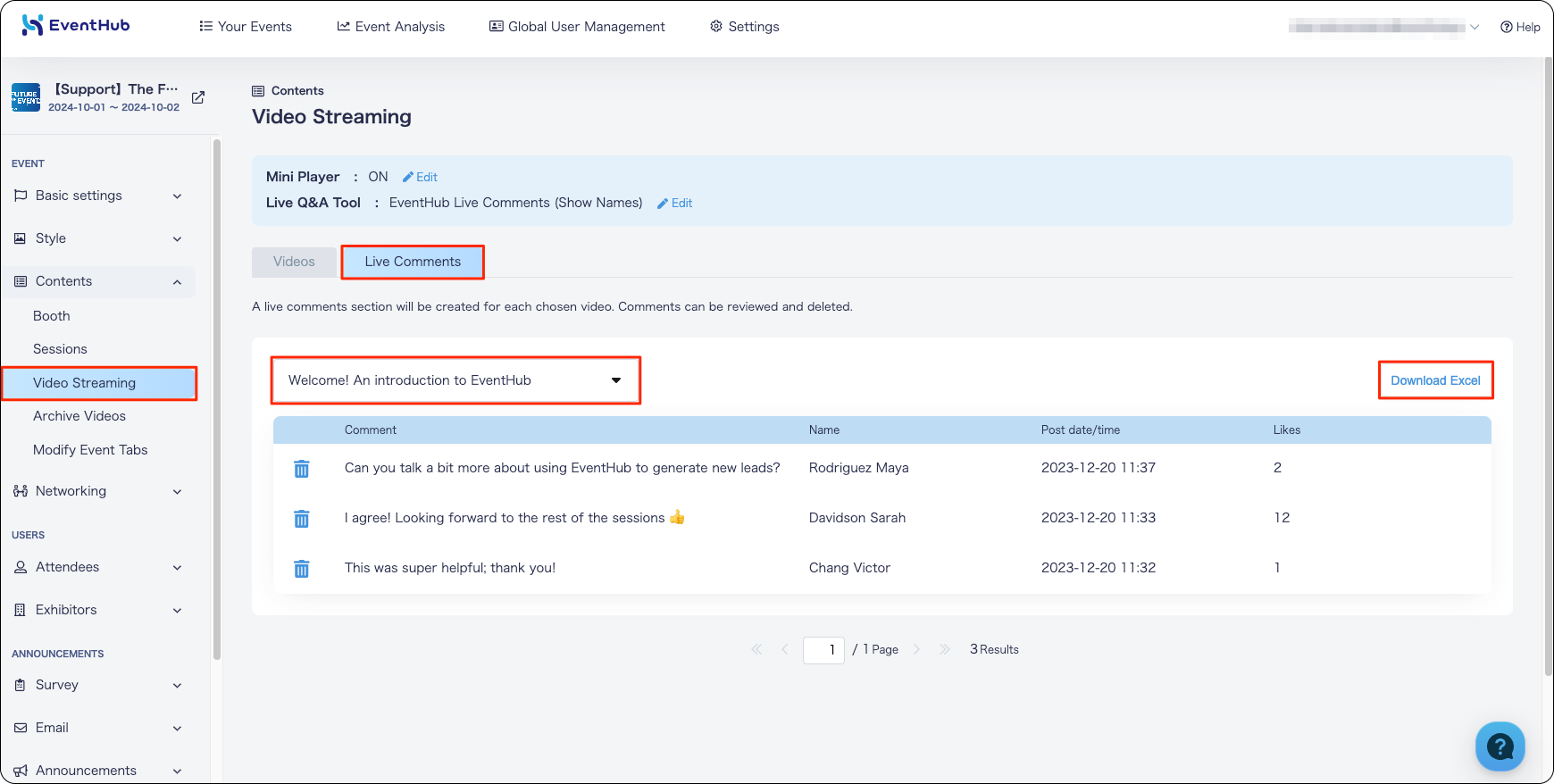Screen dimensions: 1554x784
Task: Expand the Networking section chevron
Action: pyautogui.click(x=177, y=492)
